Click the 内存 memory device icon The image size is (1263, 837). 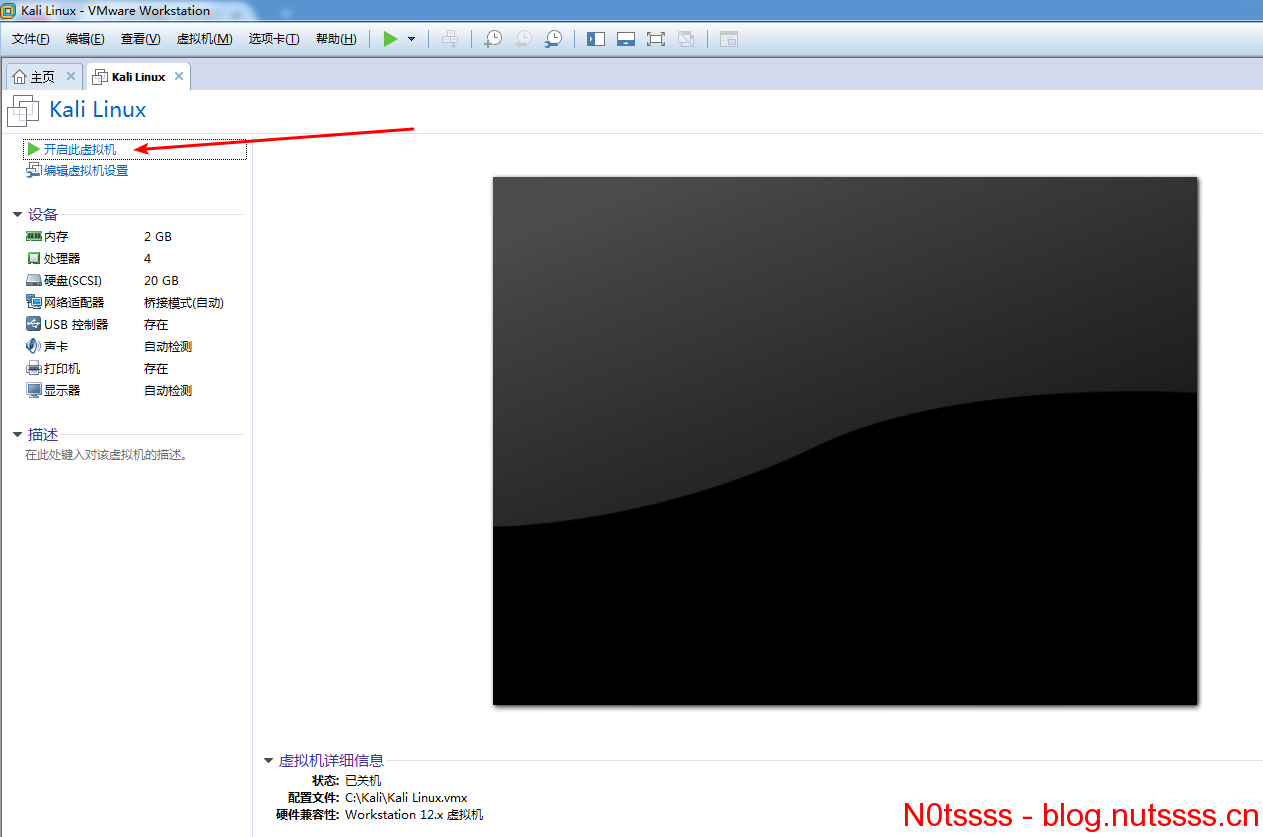(34, 237)
